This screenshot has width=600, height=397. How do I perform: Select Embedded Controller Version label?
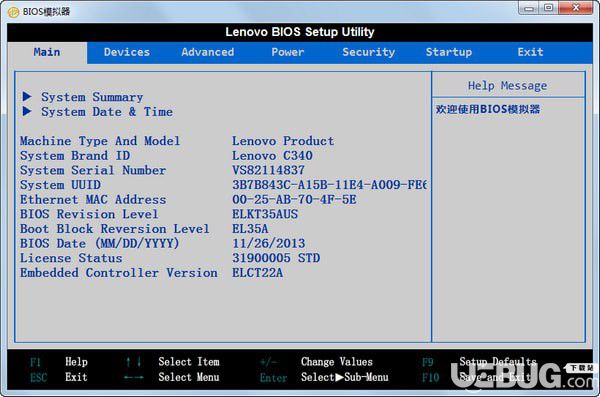[119, 273]
